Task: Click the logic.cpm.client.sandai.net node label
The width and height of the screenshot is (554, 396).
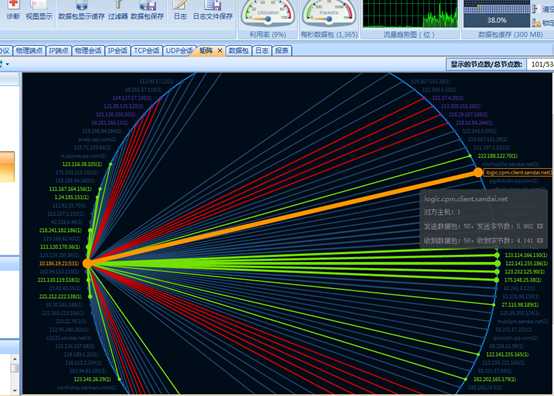Action: click(519, 172)
